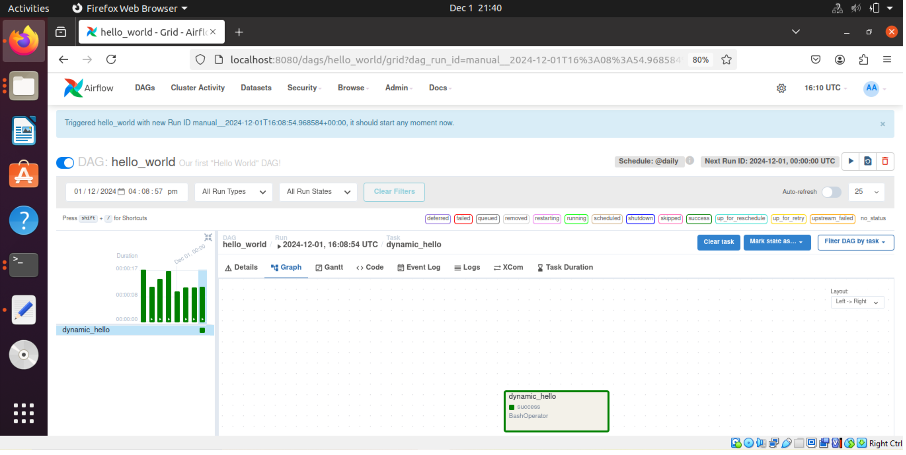
Task: Expand the Mark state as dropdown
Action: click(777, 242)
